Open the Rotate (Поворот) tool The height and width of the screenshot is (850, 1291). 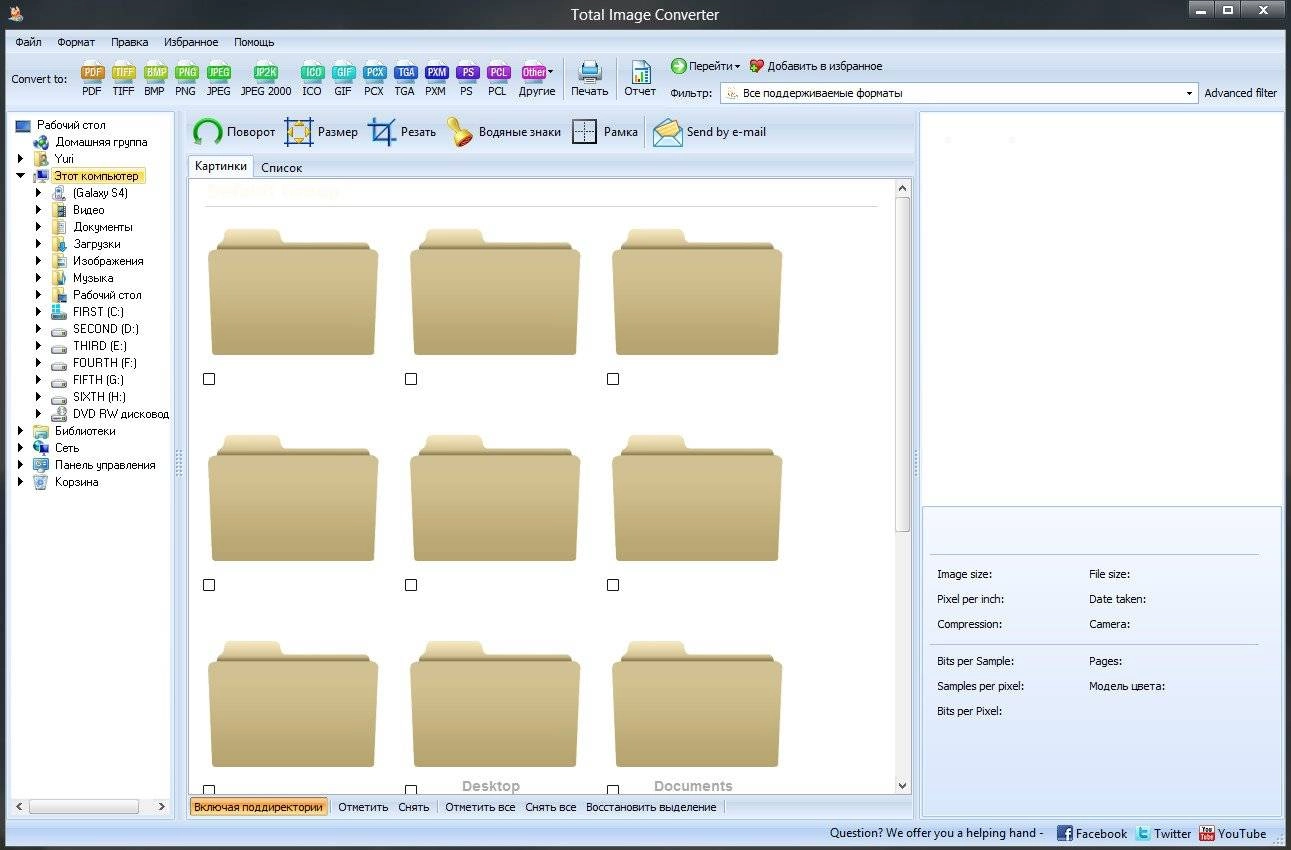(234, 132)
